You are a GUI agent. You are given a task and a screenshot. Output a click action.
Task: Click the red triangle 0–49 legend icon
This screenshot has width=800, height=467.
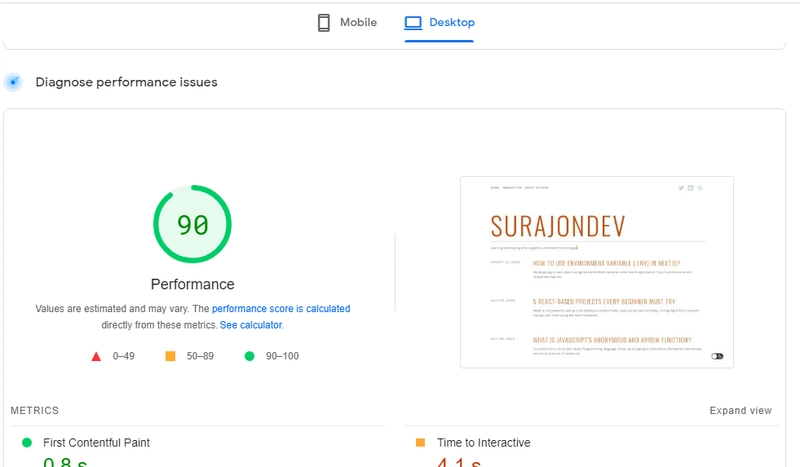pyautogui.click(x=96, y=356)
